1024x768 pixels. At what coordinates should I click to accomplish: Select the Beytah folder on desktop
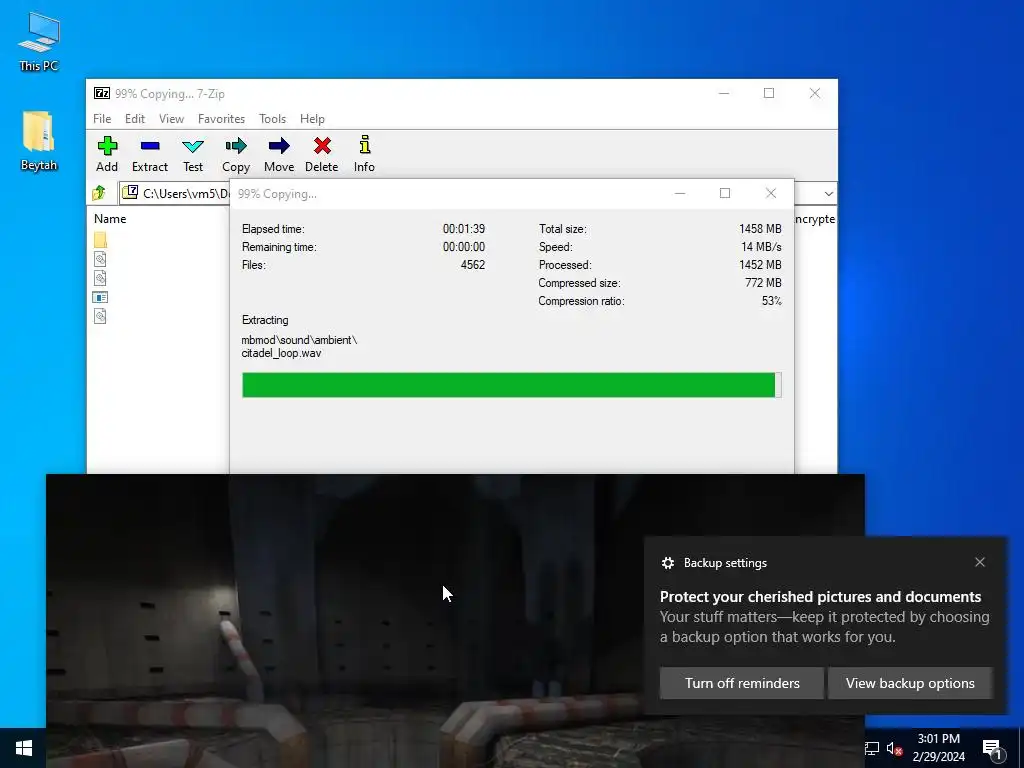[x=39, y=141]
